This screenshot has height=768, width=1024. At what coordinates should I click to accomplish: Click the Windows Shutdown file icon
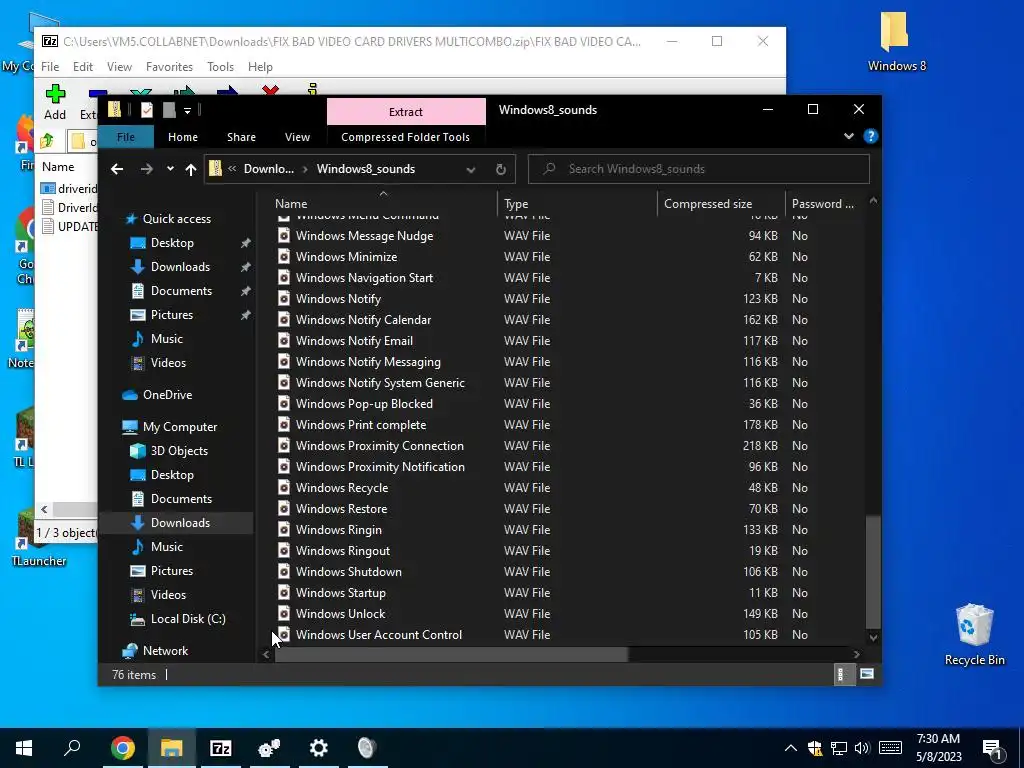[283, 571]
